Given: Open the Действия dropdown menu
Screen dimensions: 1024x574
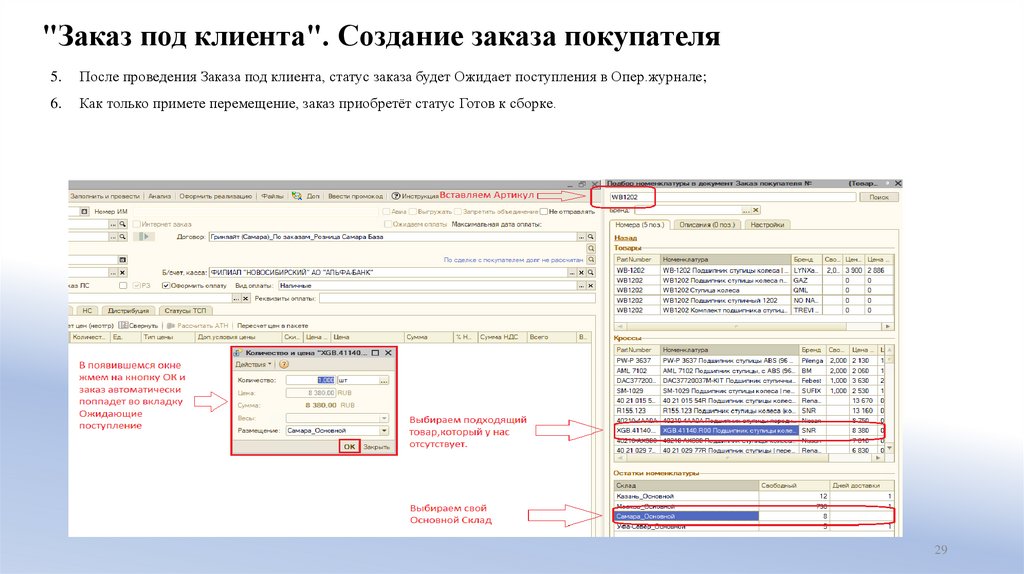Looking at the screenshot, I should click(x=253, y=364).
